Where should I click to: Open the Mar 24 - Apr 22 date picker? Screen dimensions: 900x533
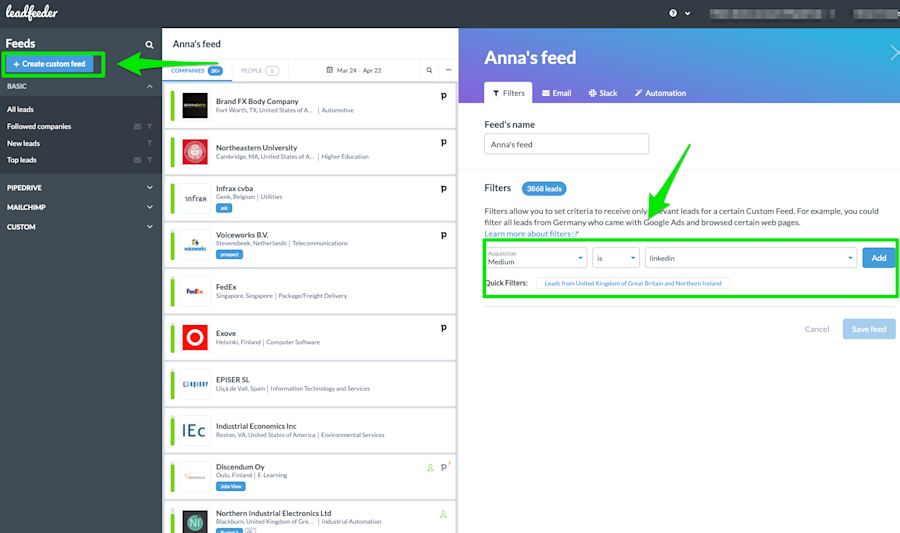pyautogui.click(x=354, y=70)
